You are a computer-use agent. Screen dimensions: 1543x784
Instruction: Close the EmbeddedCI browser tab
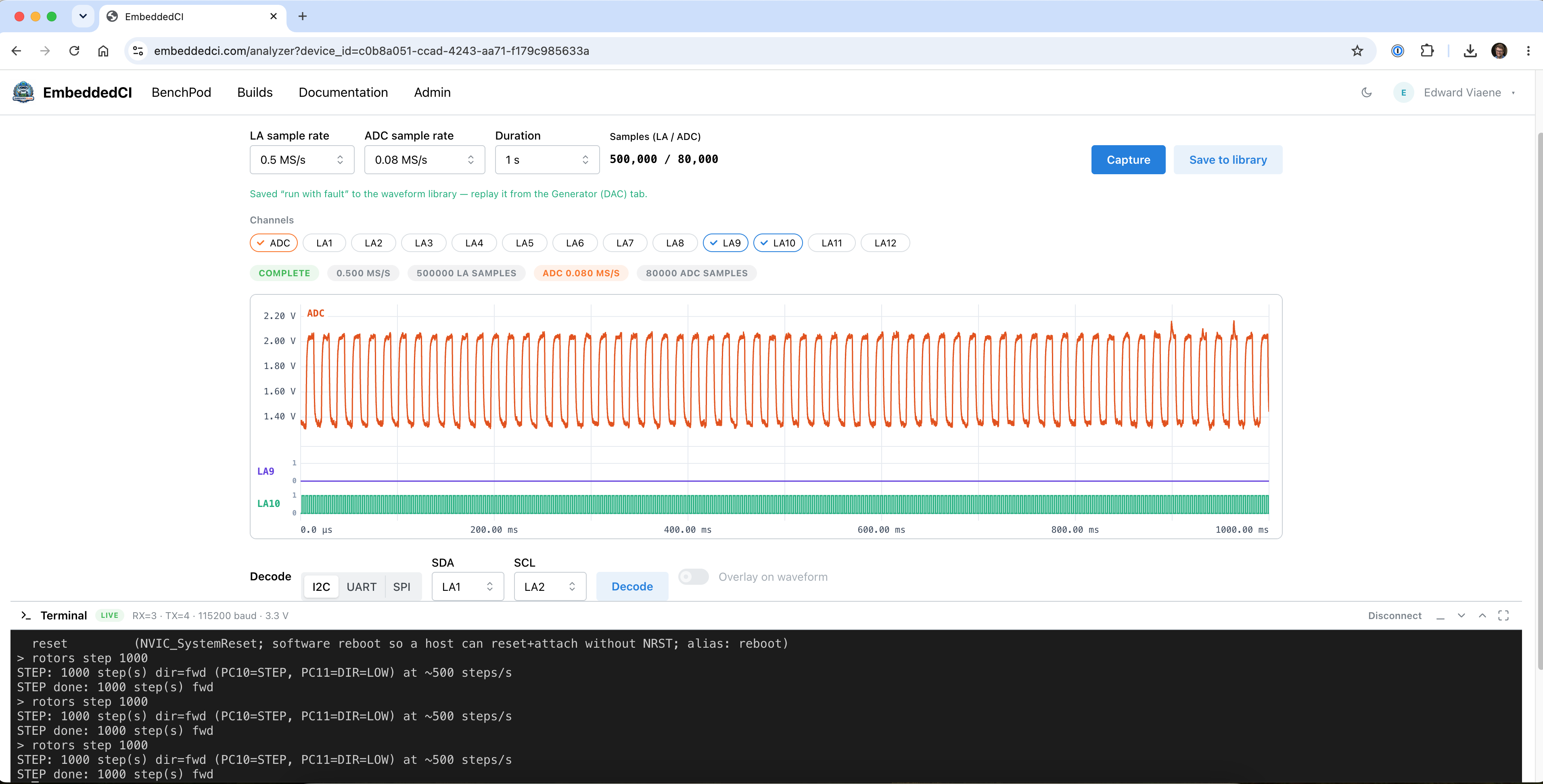(x=274, y=16)
